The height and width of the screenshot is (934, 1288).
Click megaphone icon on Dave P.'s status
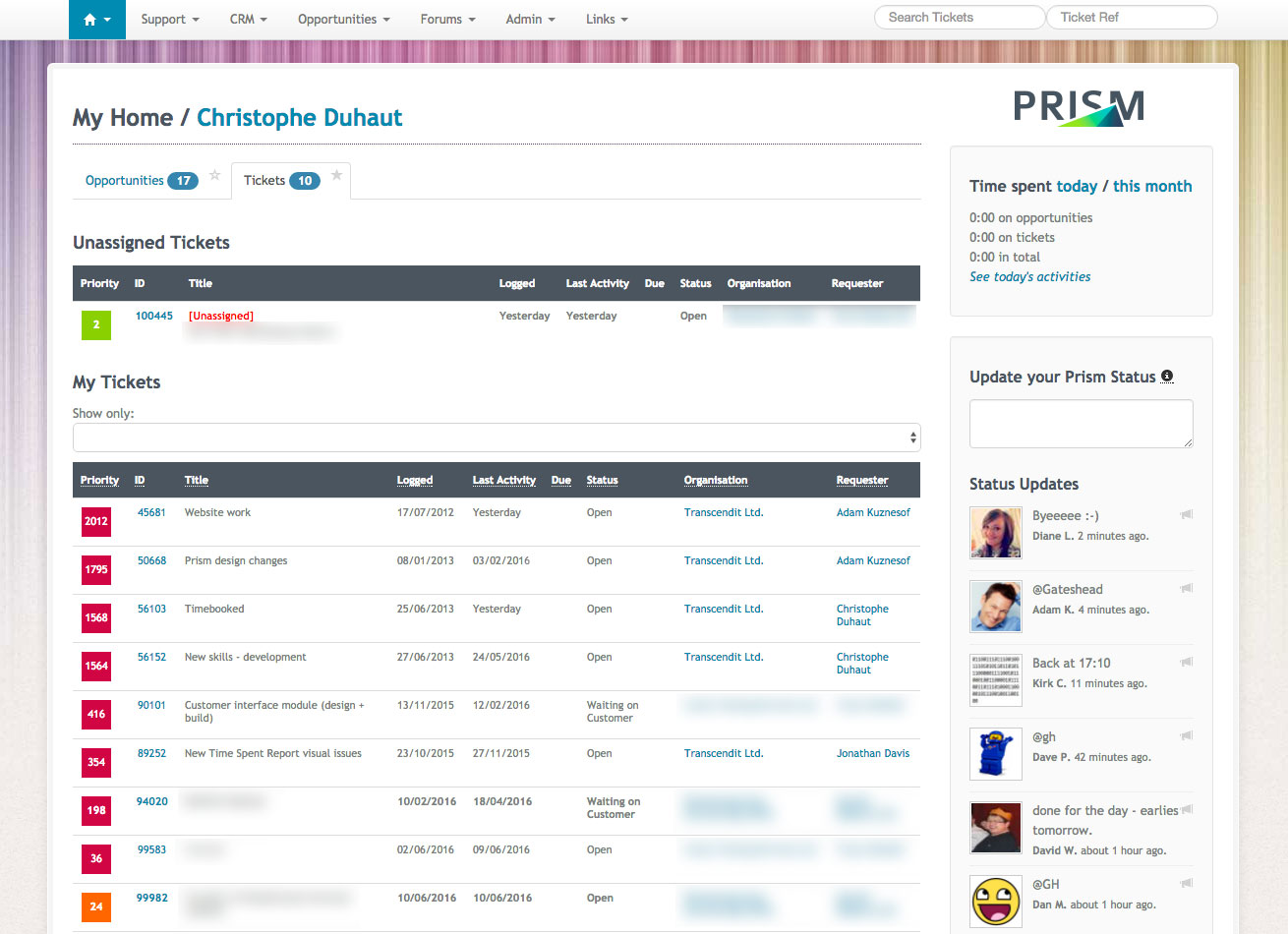point(1187,735)
